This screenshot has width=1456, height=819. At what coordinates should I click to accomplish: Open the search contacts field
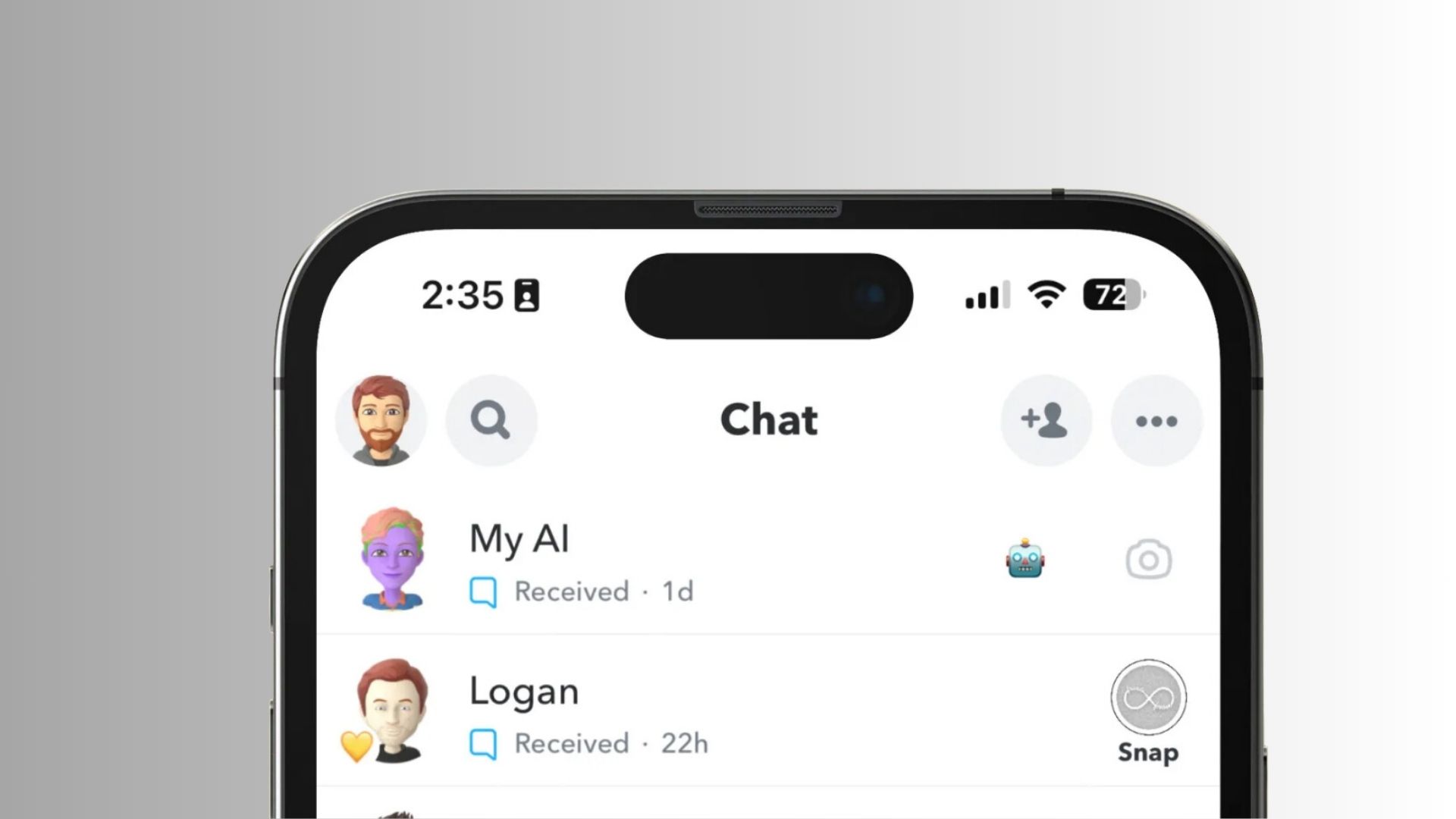[x=491, y=420]
